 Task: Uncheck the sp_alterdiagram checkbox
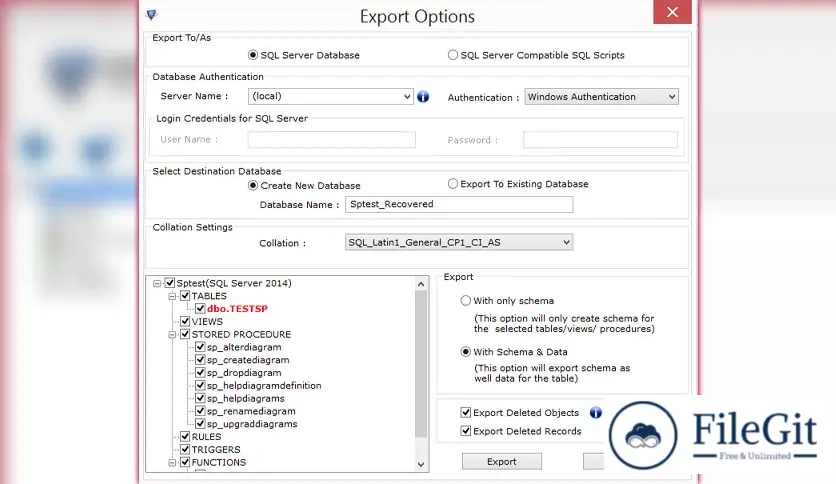(x=200, y=347)
